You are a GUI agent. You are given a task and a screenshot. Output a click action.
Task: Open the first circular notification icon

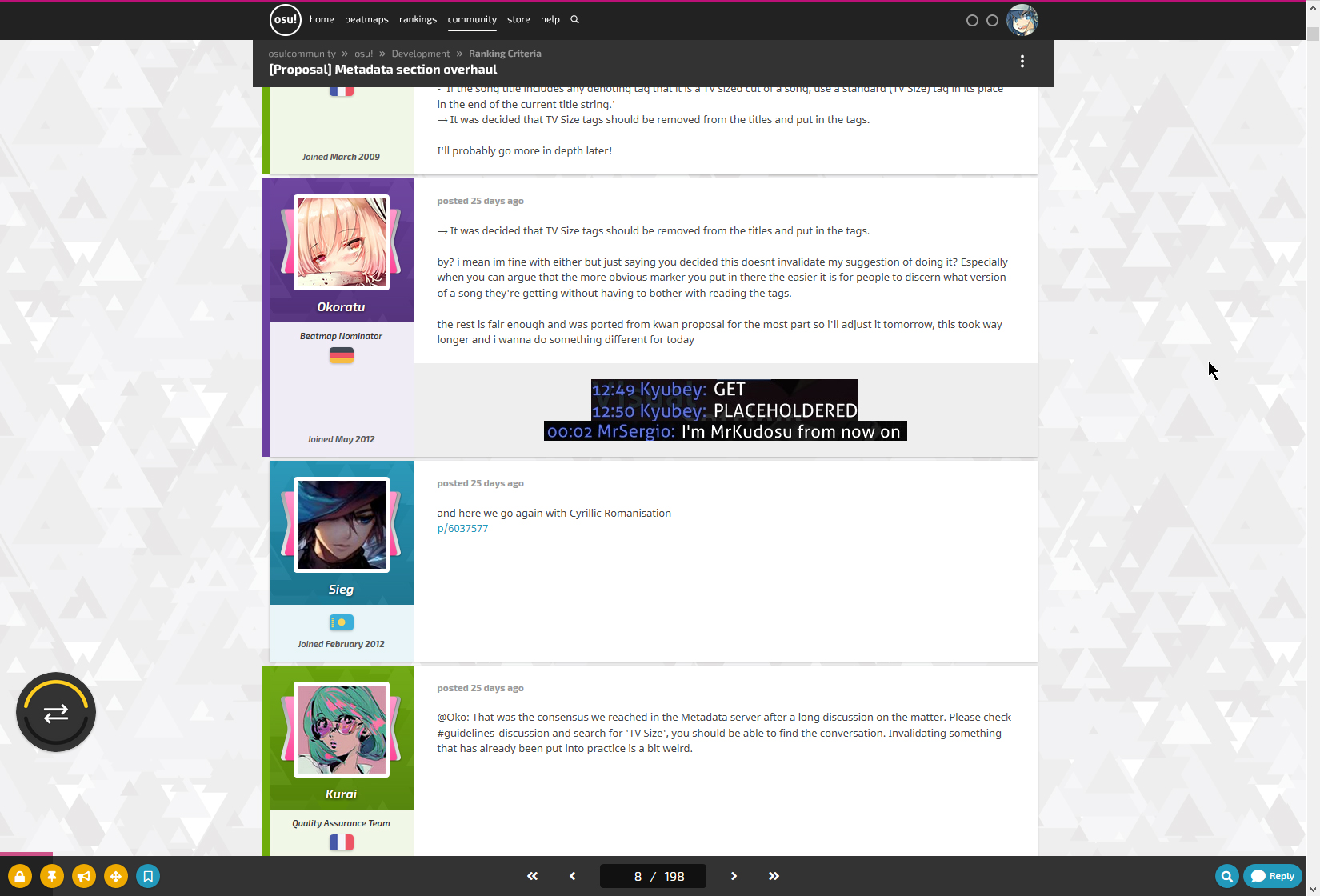pos(972,20)
